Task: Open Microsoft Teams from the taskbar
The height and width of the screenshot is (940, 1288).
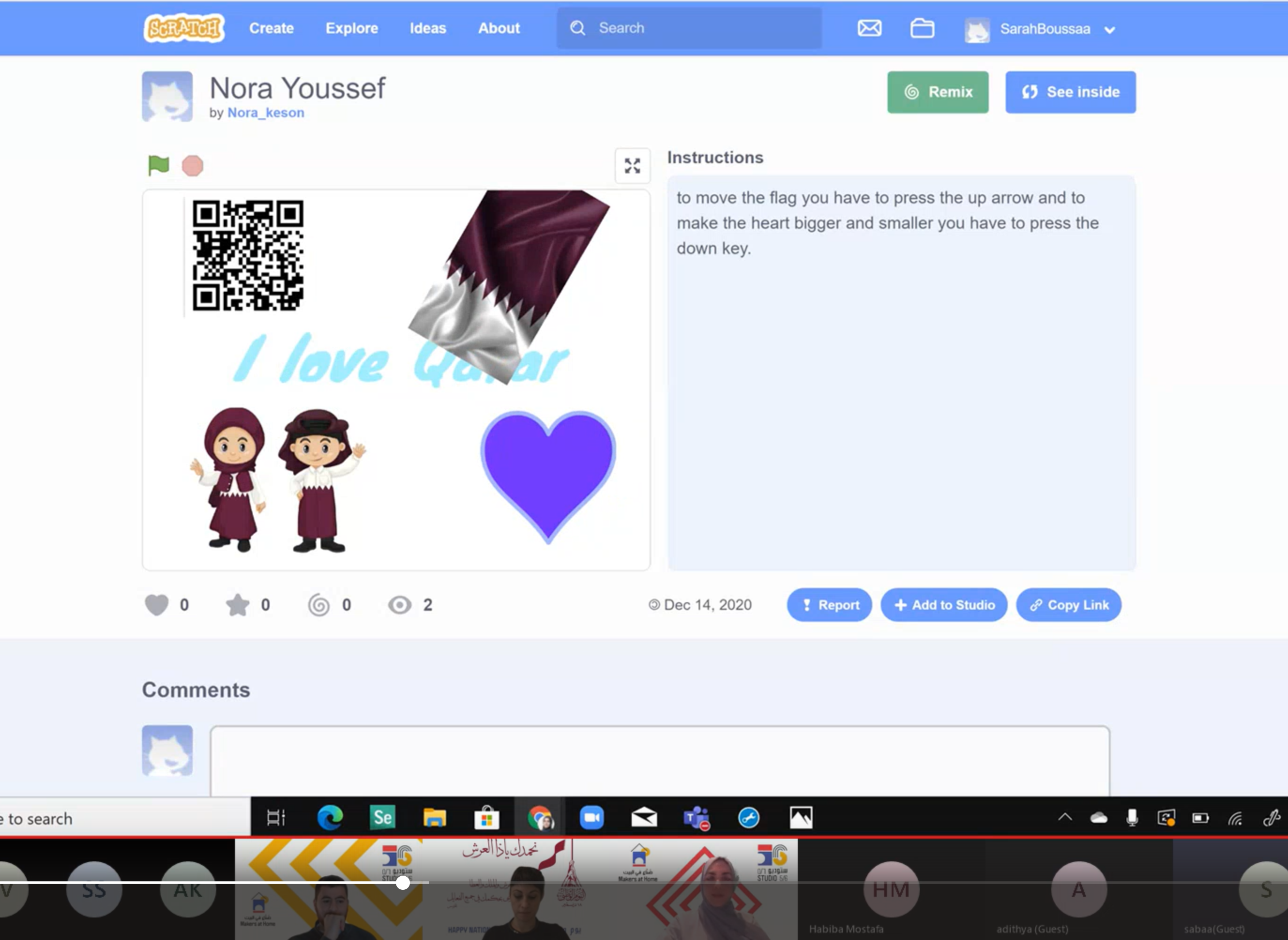Action: pyautogui.click(x=697, y=818)
